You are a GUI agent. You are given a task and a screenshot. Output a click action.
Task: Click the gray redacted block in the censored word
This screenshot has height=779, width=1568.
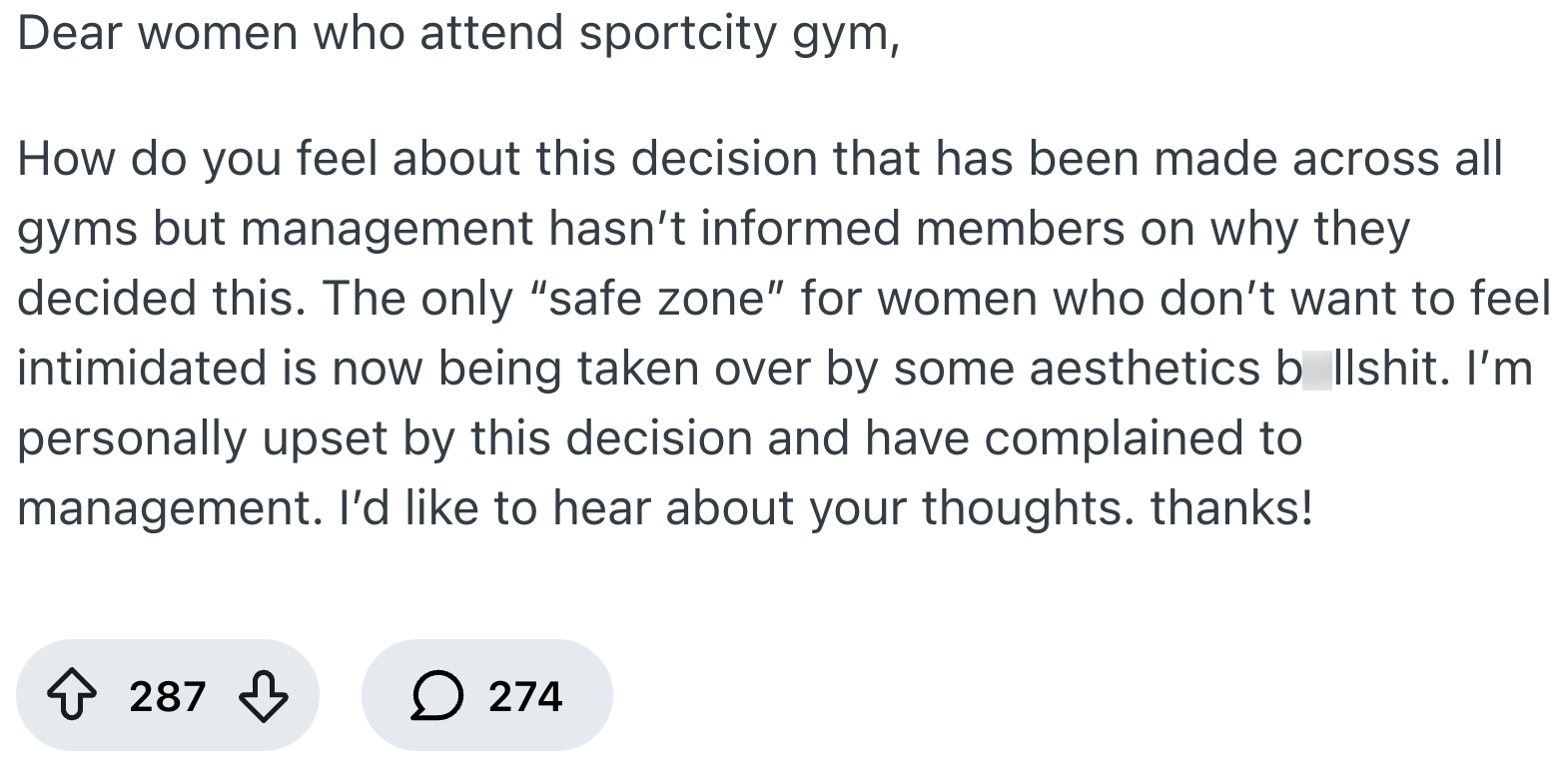tap(1318, 369)
